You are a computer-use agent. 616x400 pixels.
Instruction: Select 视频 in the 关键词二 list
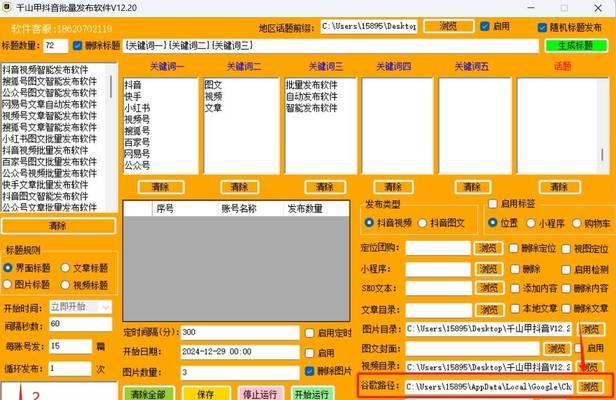[213, 96]
